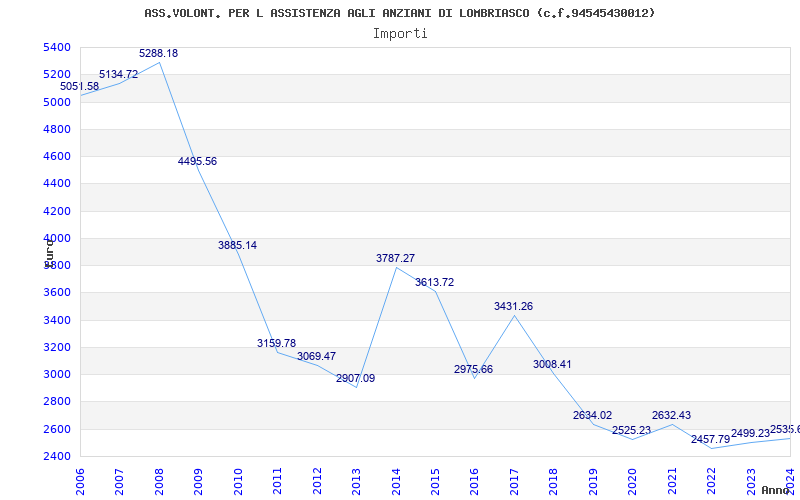Click the 2006 x-axis year label
The width and height of the screenshot is (800, 500).
pos(80,482)
